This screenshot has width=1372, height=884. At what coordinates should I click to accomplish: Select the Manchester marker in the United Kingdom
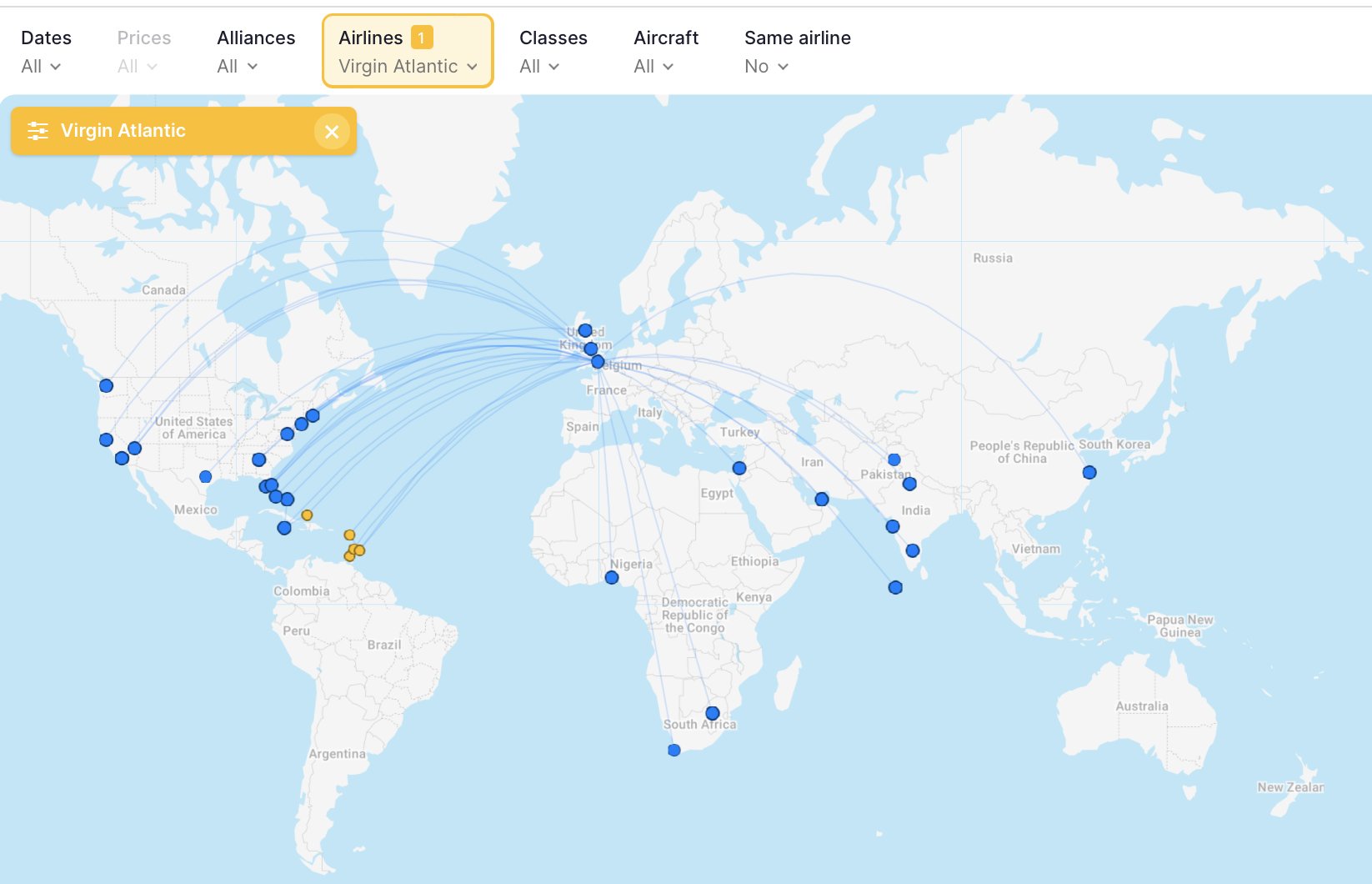pos(591,349)
